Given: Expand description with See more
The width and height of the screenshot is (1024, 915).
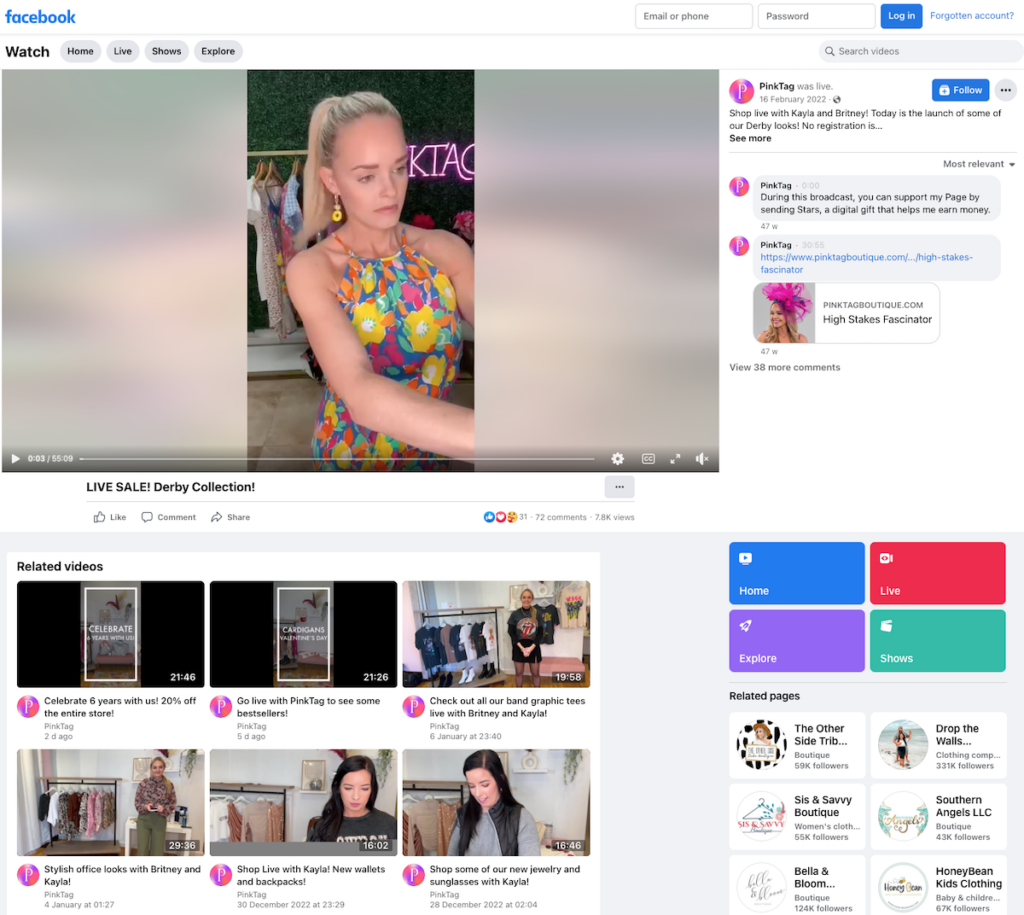Looking at the screenshot, I should tap(750, 138).
